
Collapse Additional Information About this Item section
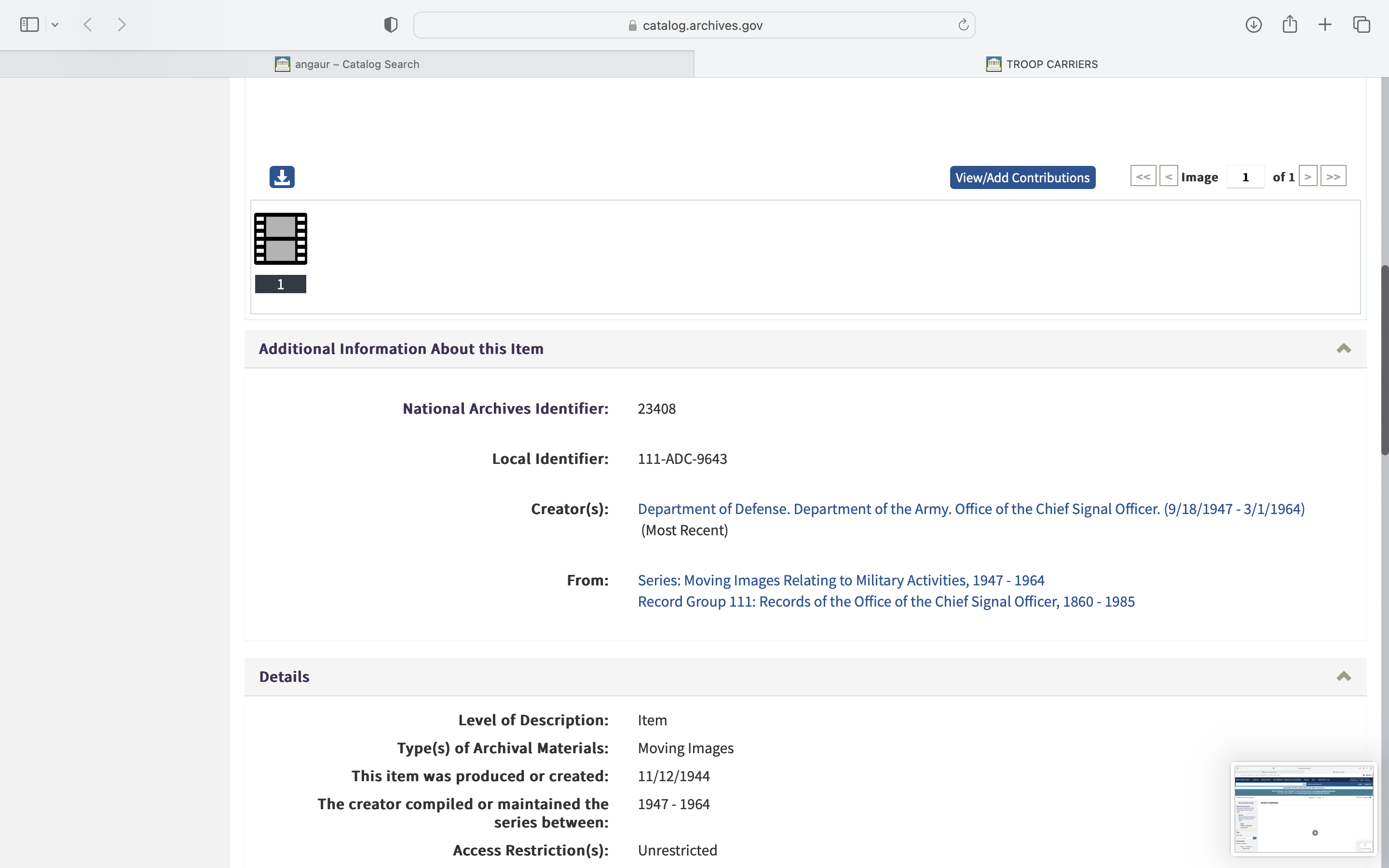pos(1344,349)
